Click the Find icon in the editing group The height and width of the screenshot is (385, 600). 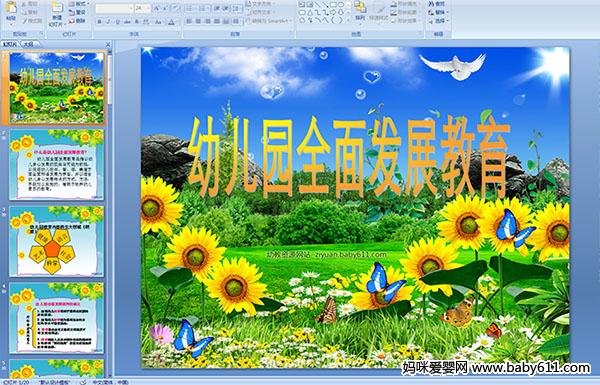click(437, 4)
